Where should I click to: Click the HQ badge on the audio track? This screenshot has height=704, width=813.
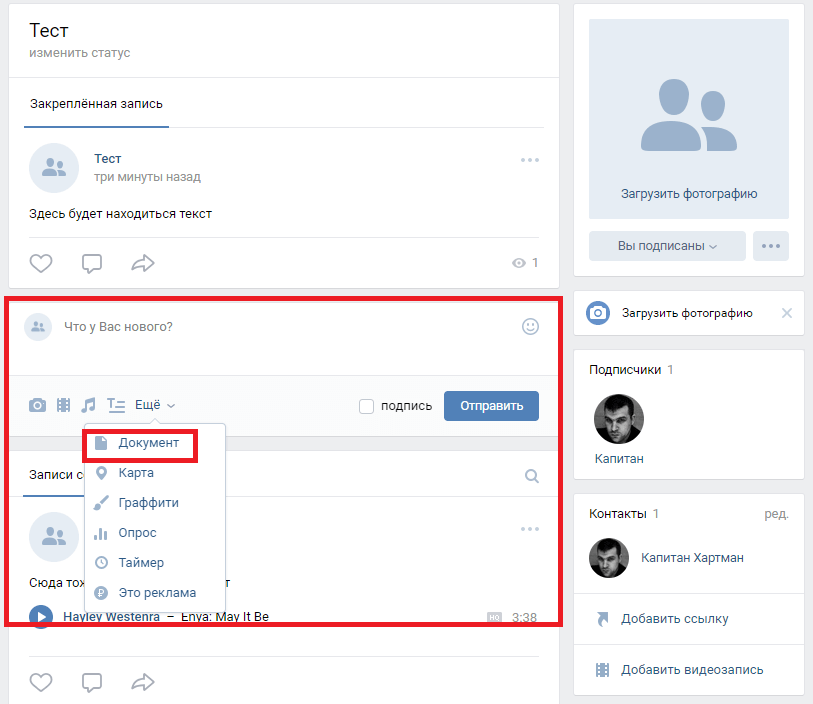(494, 617)
